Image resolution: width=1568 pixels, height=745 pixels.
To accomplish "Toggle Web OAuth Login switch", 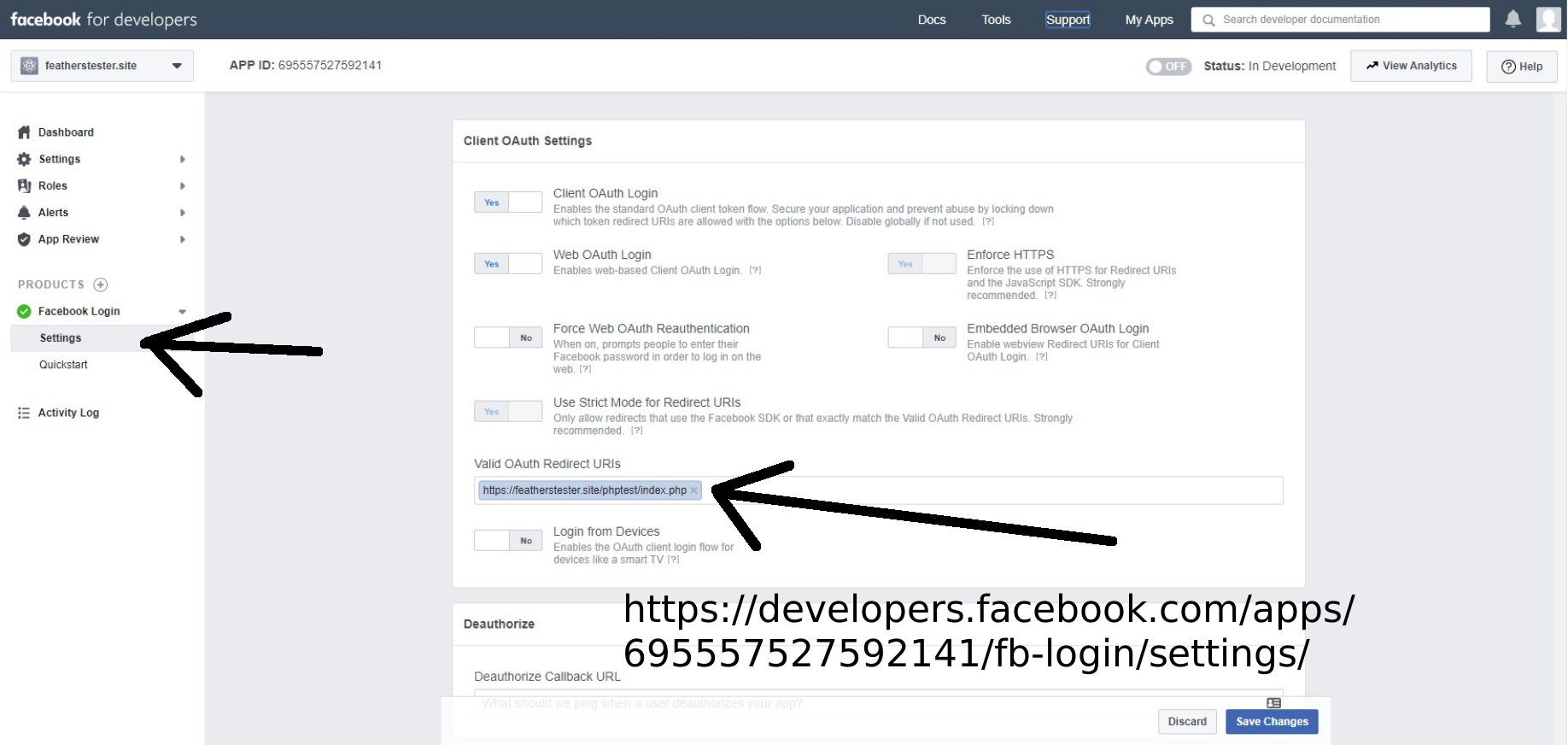I will pos(508,264).
